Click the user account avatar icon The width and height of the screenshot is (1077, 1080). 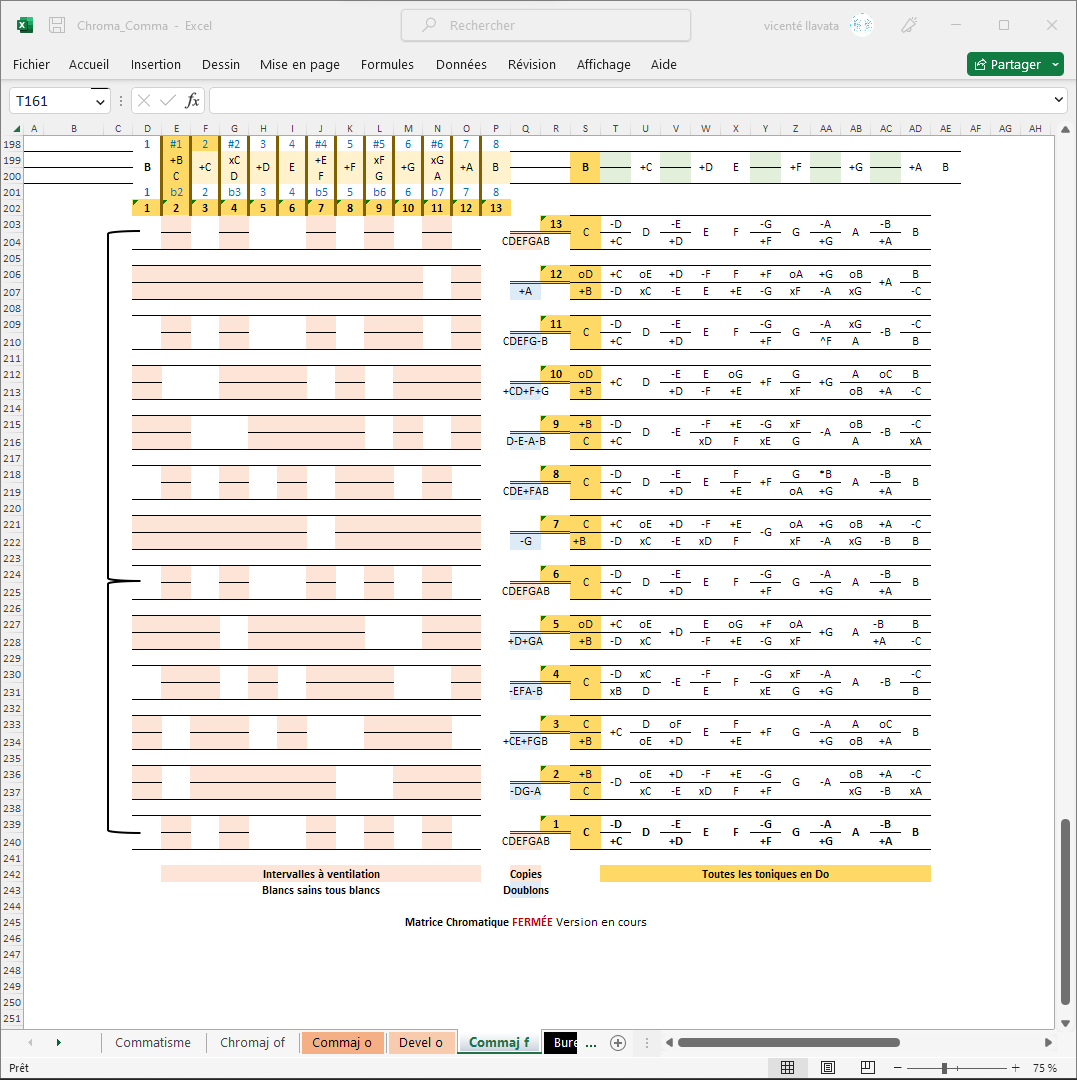coord(861,26)
